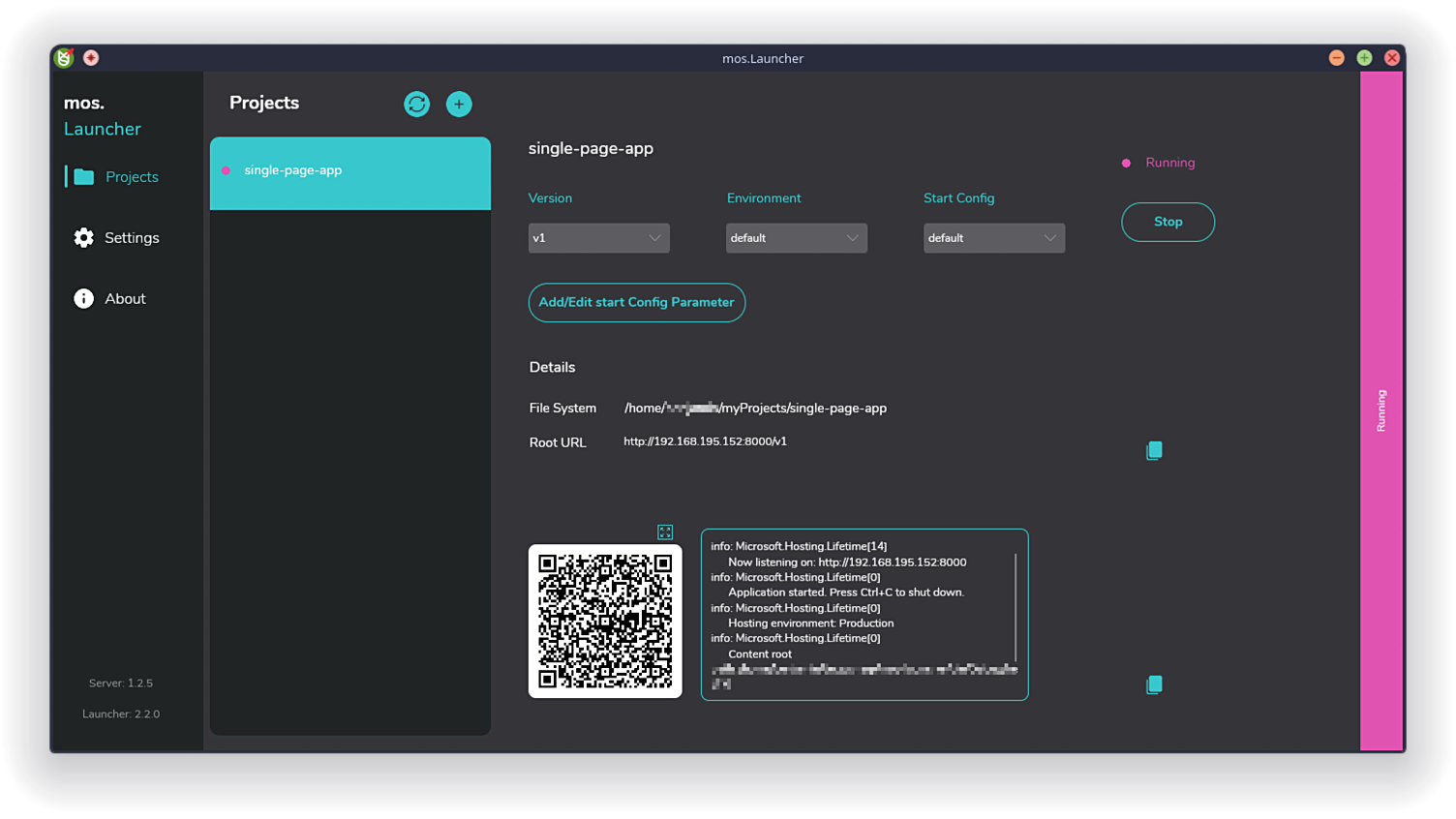1456x819 pixels.
Task: Copy the console log output
Action: 1154,684
